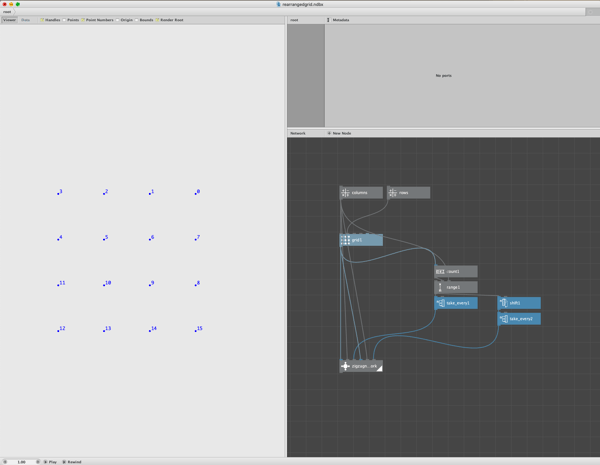This screenshot has width=600, height=465.
Task: Select the count1 node icon
Action: point(440,271)
